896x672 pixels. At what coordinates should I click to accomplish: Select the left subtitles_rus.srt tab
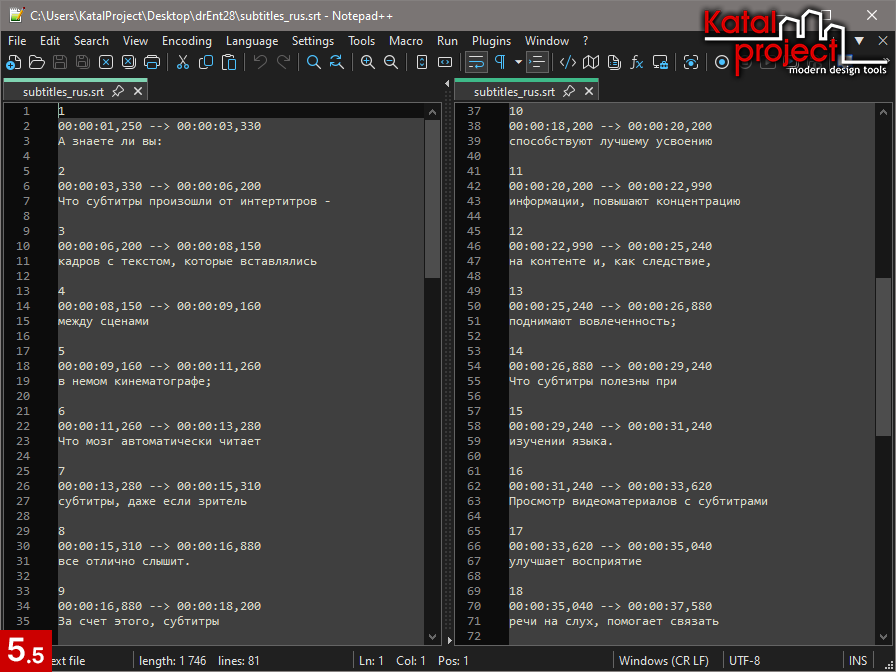[x=63, y=91]
